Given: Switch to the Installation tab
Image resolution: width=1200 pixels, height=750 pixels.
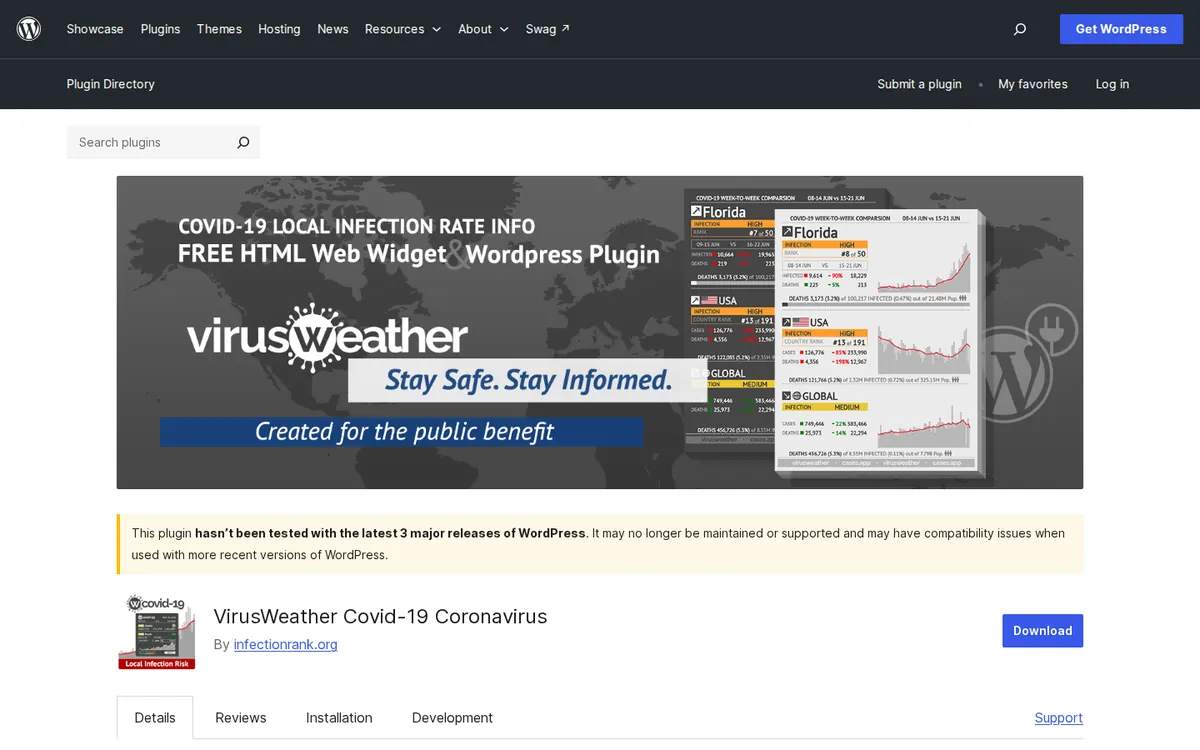Looking at the screenshot, I should (339, 718).
